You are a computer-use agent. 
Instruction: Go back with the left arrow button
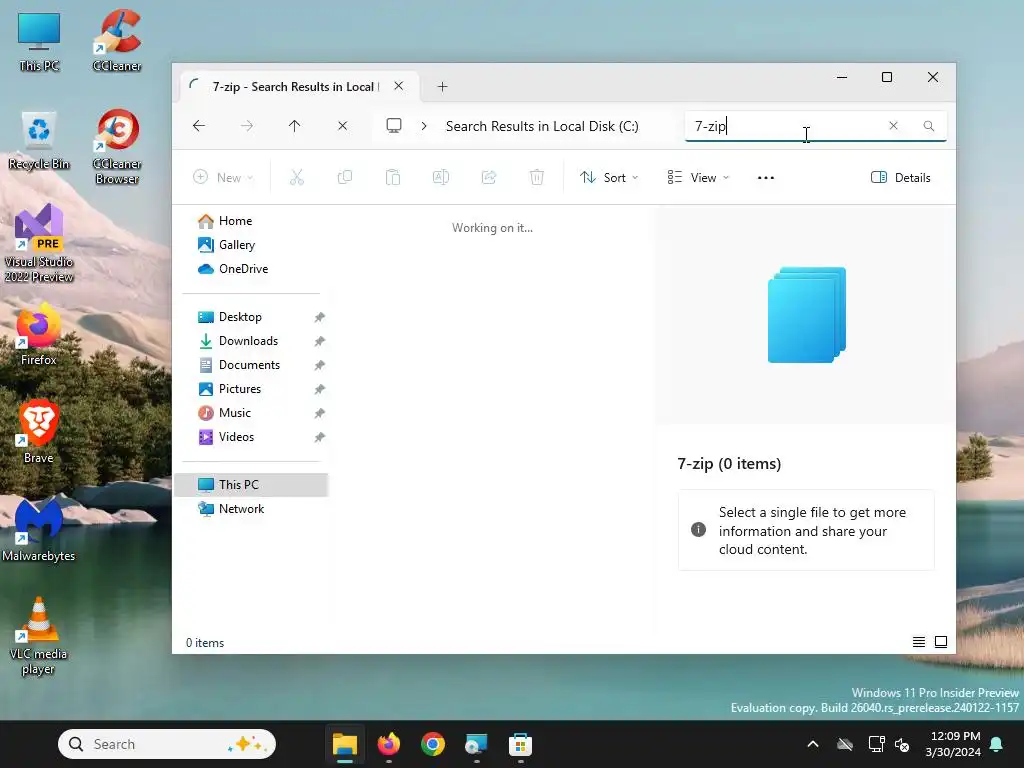[199, 126]
